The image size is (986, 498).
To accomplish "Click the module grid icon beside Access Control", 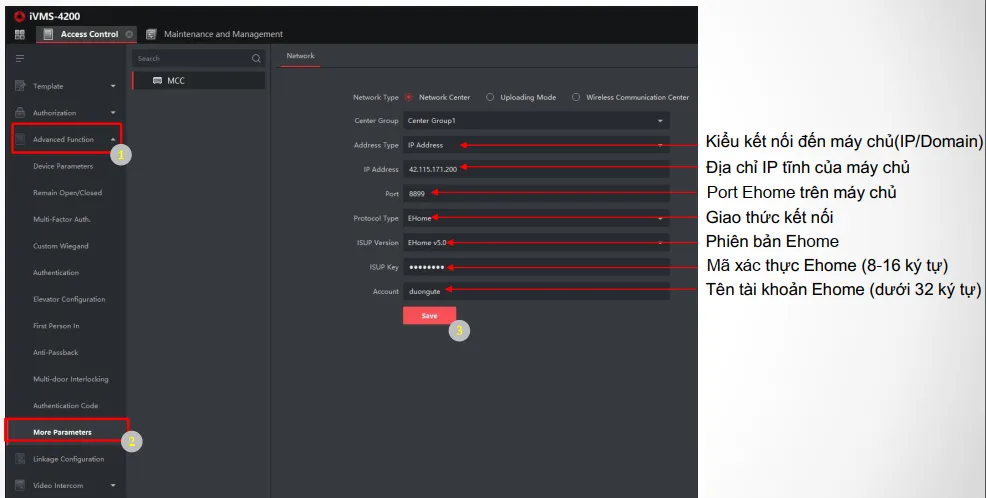I will pos(19,34).
